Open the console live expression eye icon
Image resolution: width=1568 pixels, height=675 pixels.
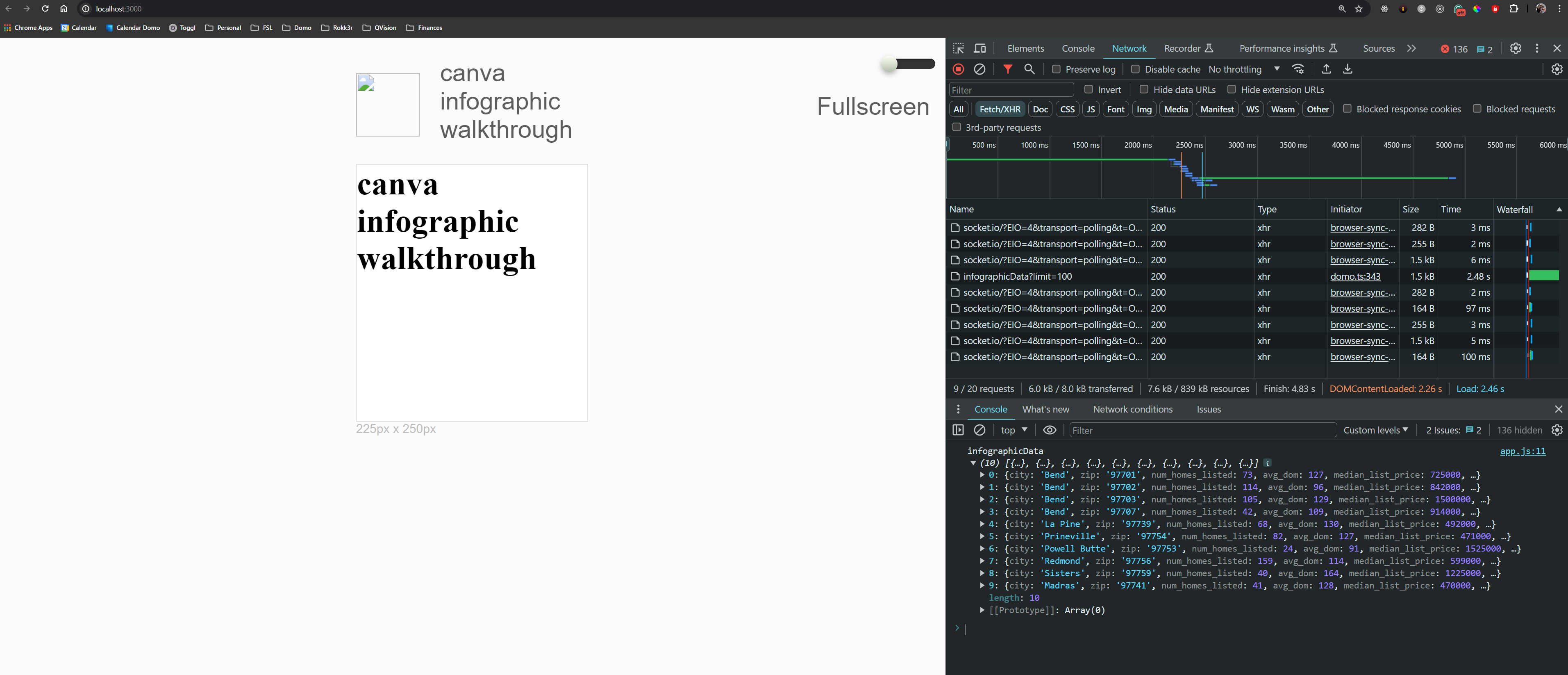tap(1050, 430)
